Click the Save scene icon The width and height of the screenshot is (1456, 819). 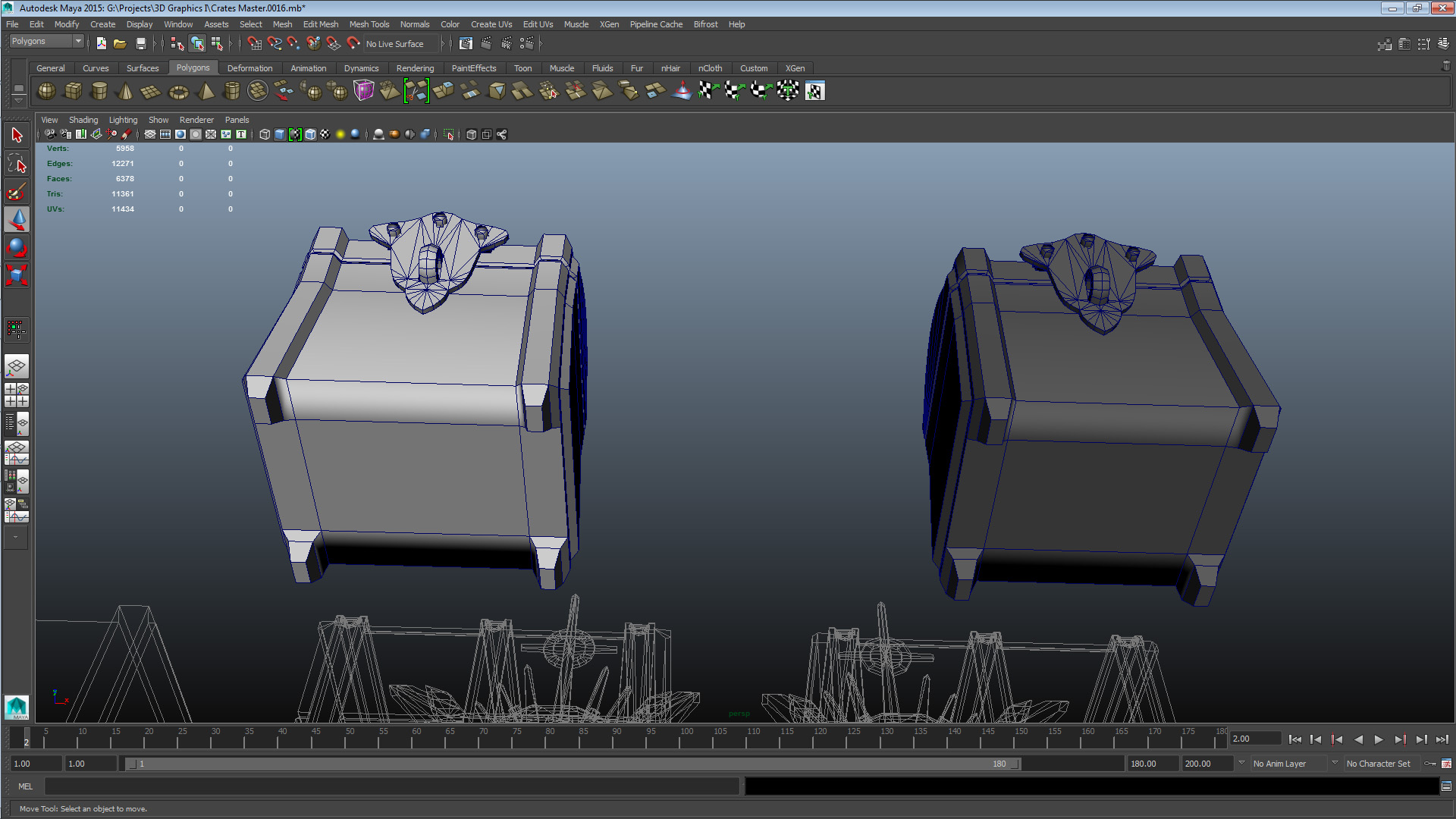point(140,44)
